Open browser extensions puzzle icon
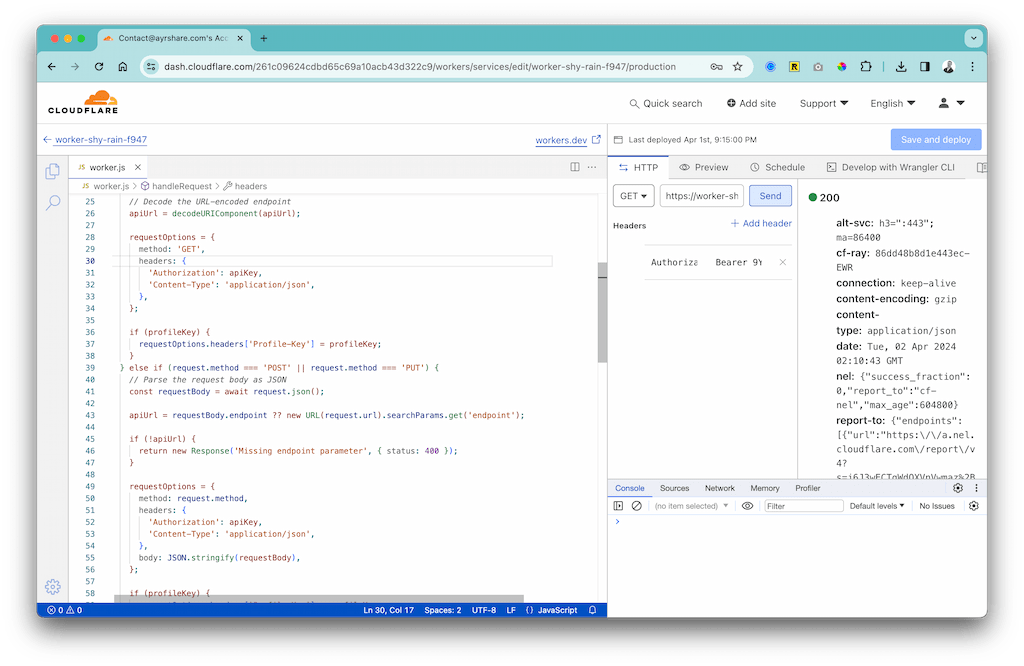Screen dimensions: 1024x666 [866, 67]
